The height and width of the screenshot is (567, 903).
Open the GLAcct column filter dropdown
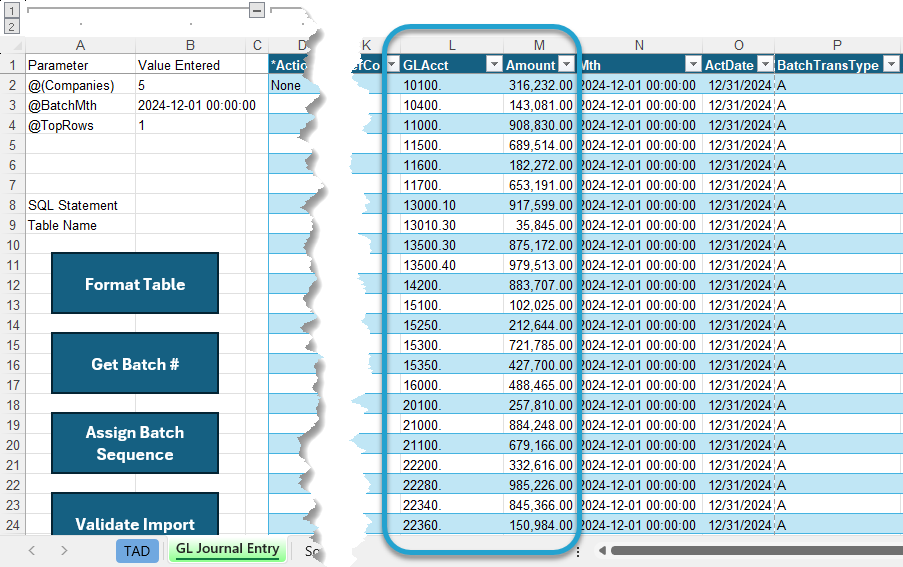494,64
